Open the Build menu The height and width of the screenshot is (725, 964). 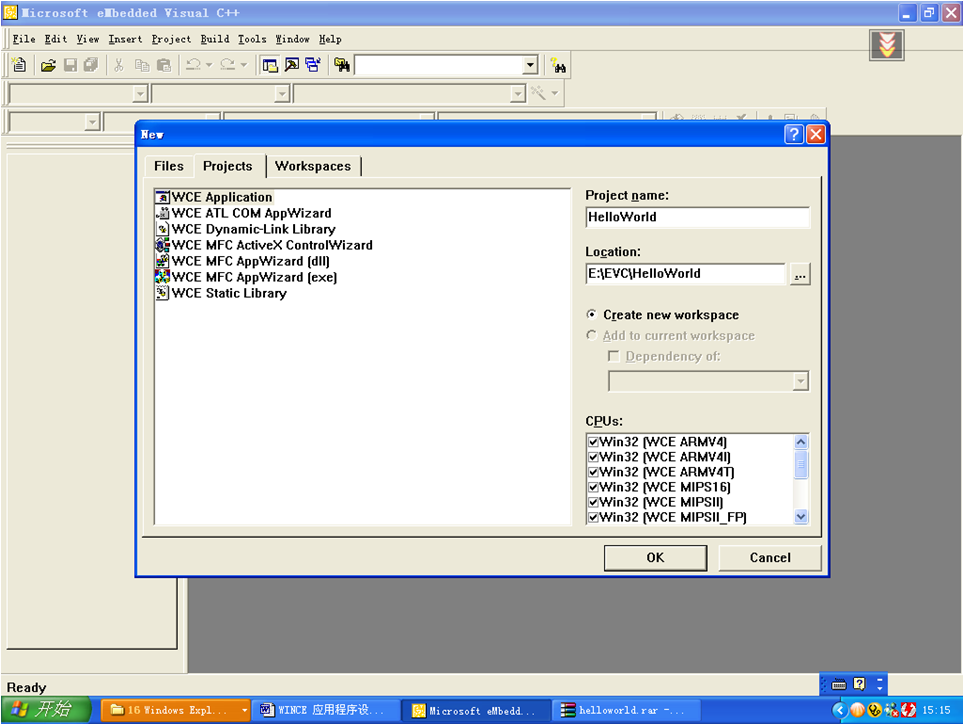click(214, 39)
